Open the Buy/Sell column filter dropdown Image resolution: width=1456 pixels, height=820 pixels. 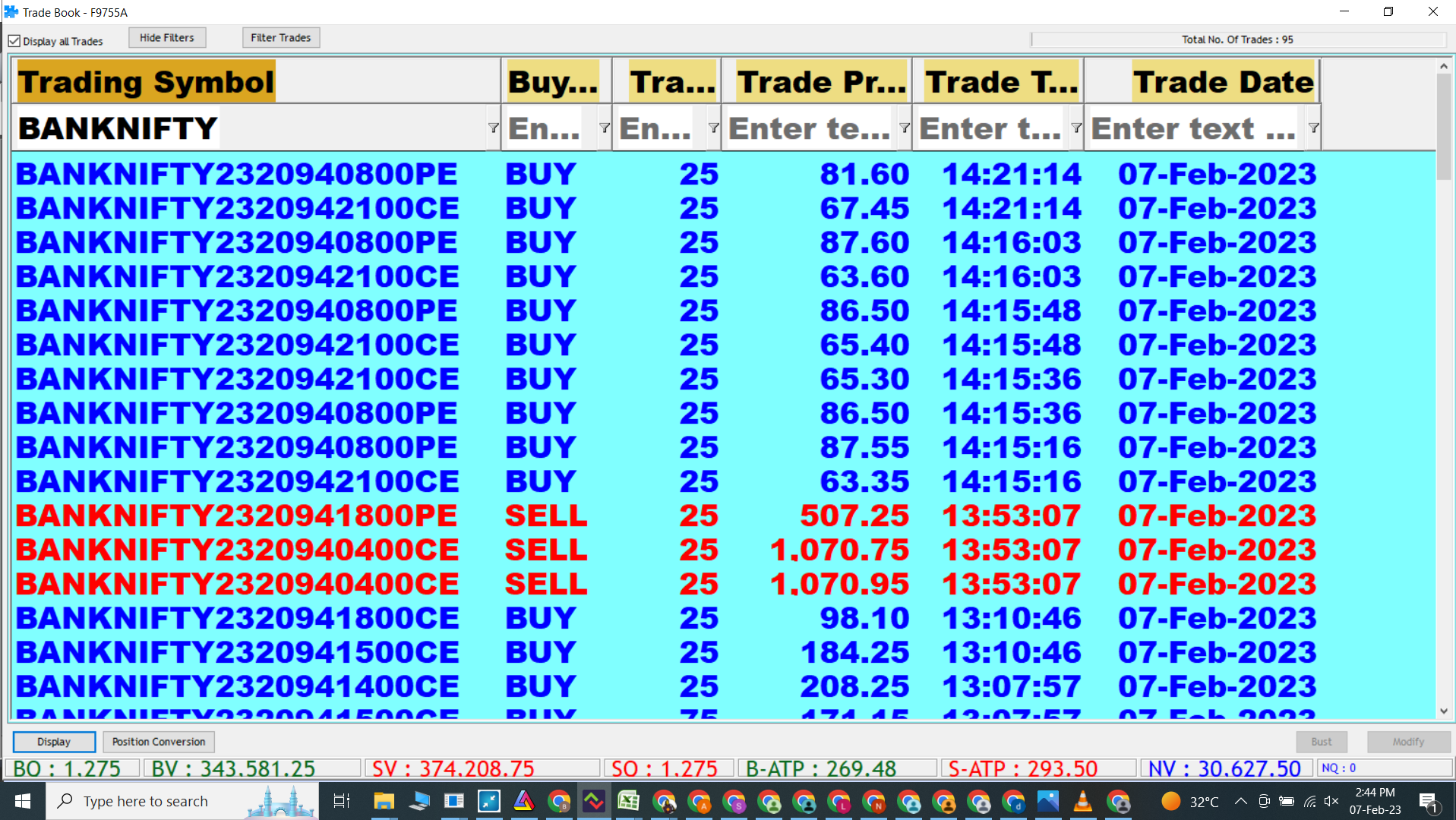click(604, 128)
